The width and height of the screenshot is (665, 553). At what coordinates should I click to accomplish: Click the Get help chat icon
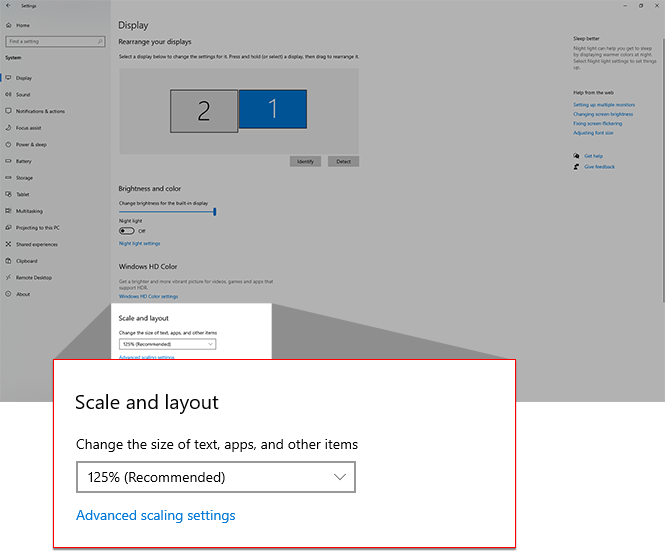(577, 156)
